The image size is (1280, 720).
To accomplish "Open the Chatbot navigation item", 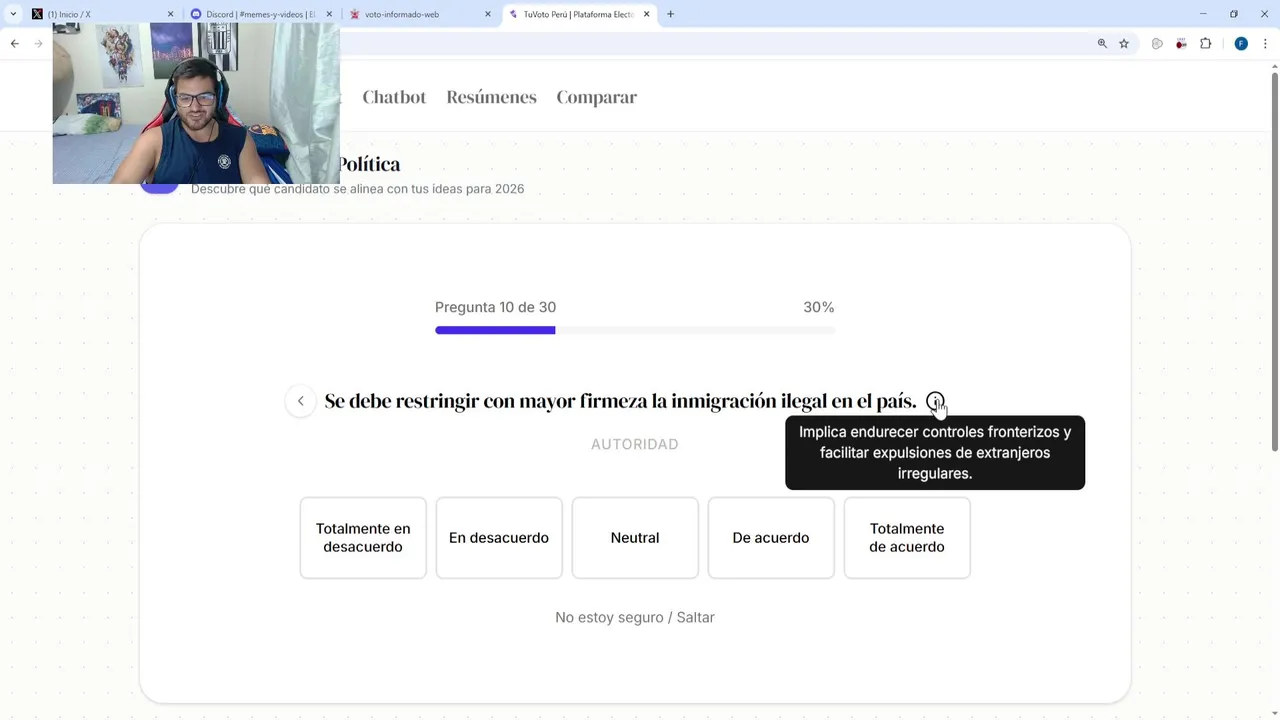I will tap(394, 97).
